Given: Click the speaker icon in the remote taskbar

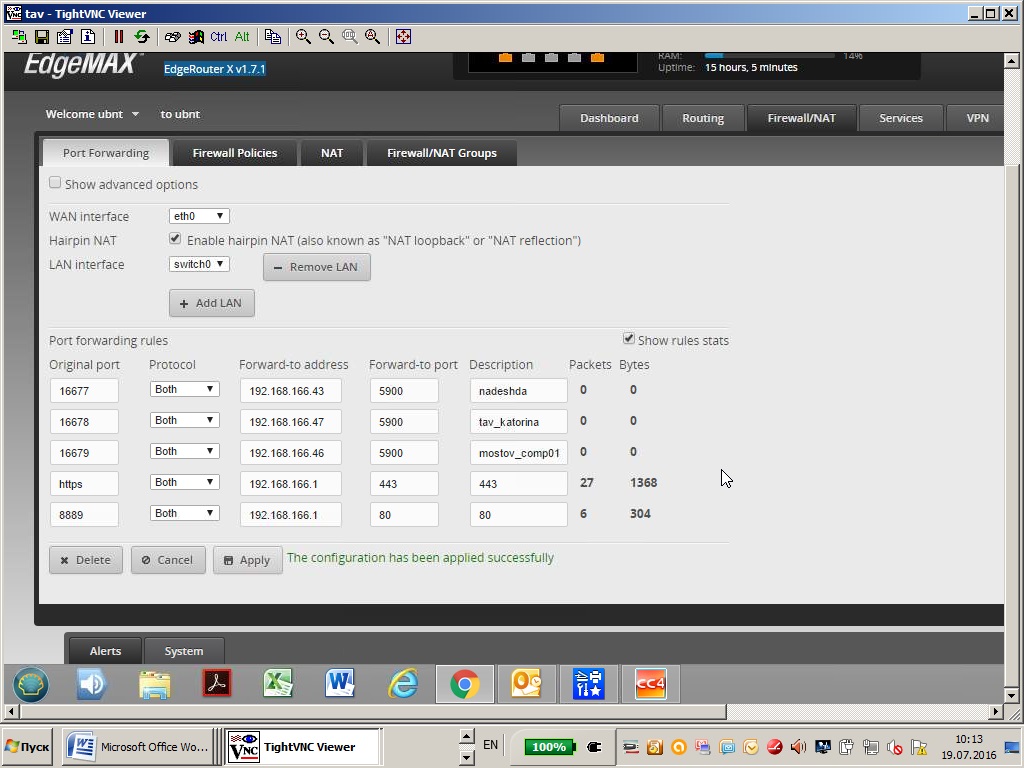Looking at the screenshot, I should point(91,684).
